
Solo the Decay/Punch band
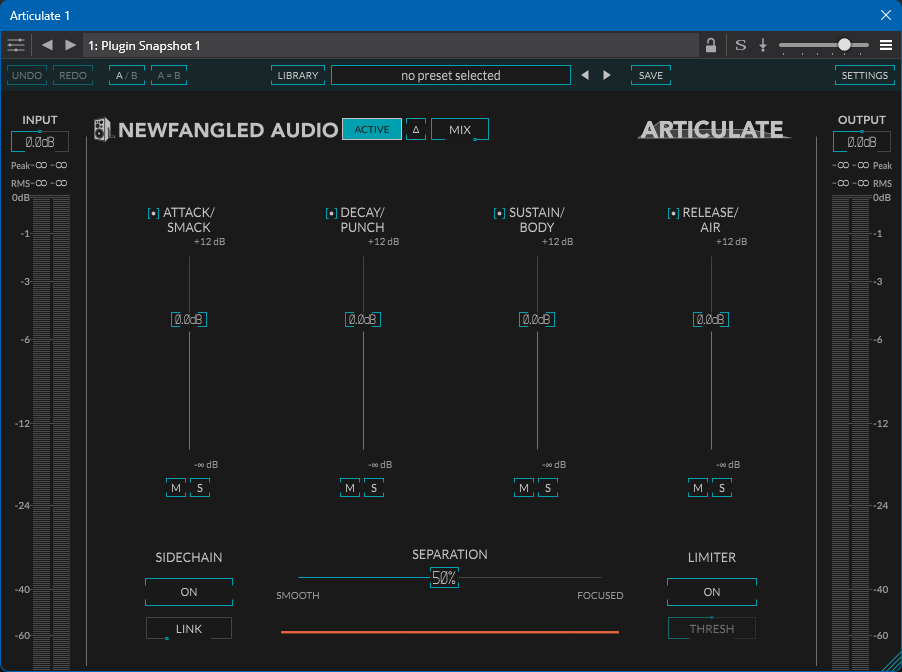374,488
